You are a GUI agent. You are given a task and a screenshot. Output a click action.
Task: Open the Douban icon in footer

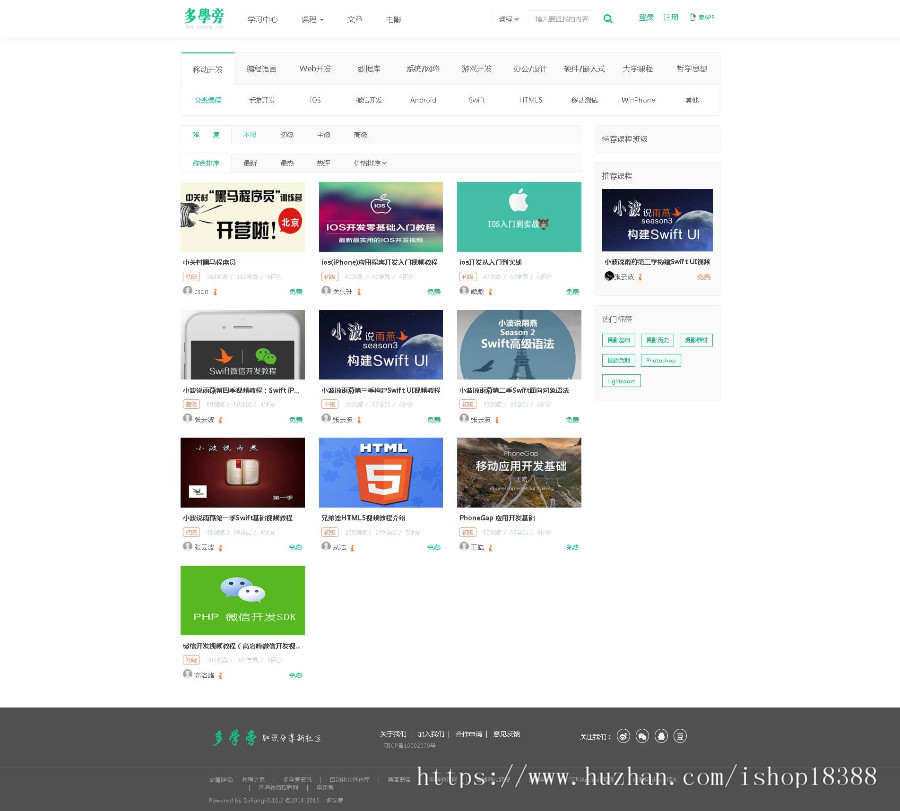click(680, 736)
